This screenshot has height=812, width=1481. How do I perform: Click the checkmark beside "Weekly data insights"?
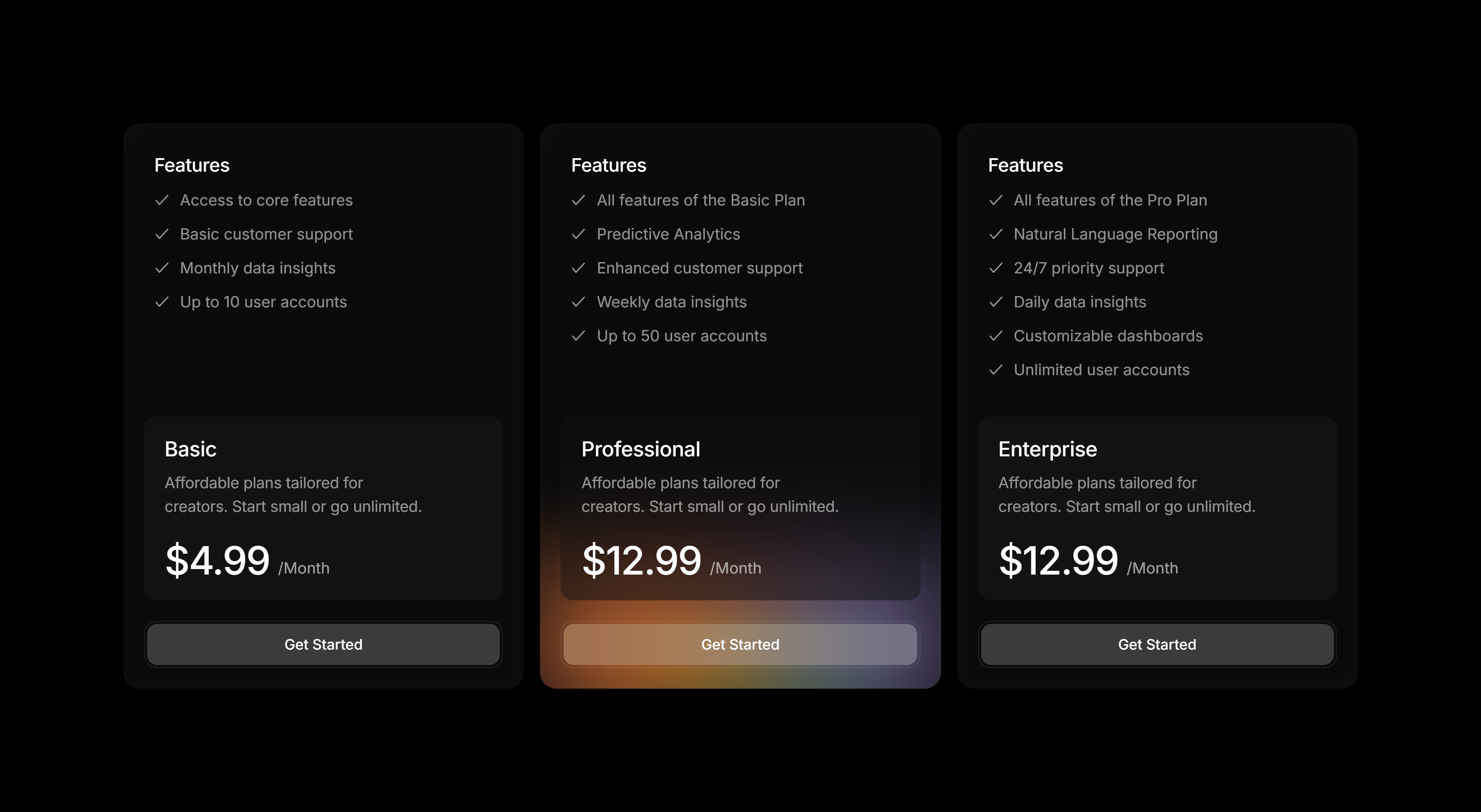point(579,302)
